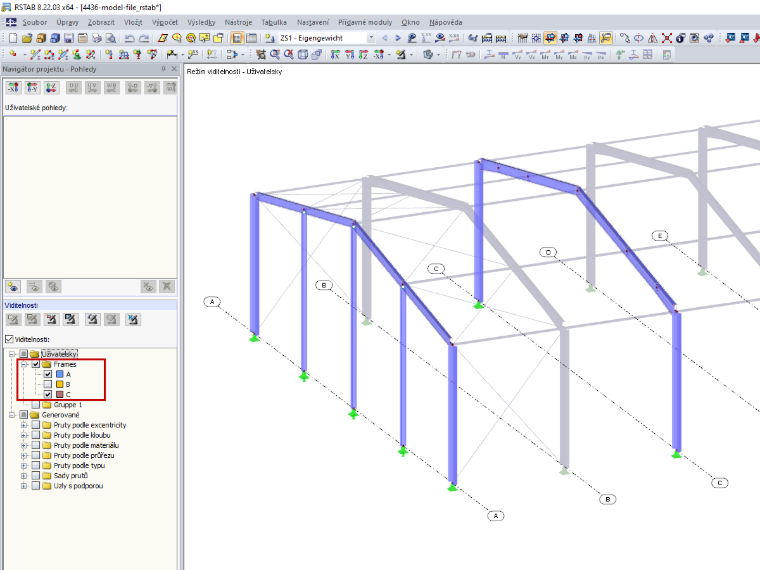The width and height of the screenshot is (760, 570).
Task: Close the Navigátor projektu panel
Action: point(174,69)
